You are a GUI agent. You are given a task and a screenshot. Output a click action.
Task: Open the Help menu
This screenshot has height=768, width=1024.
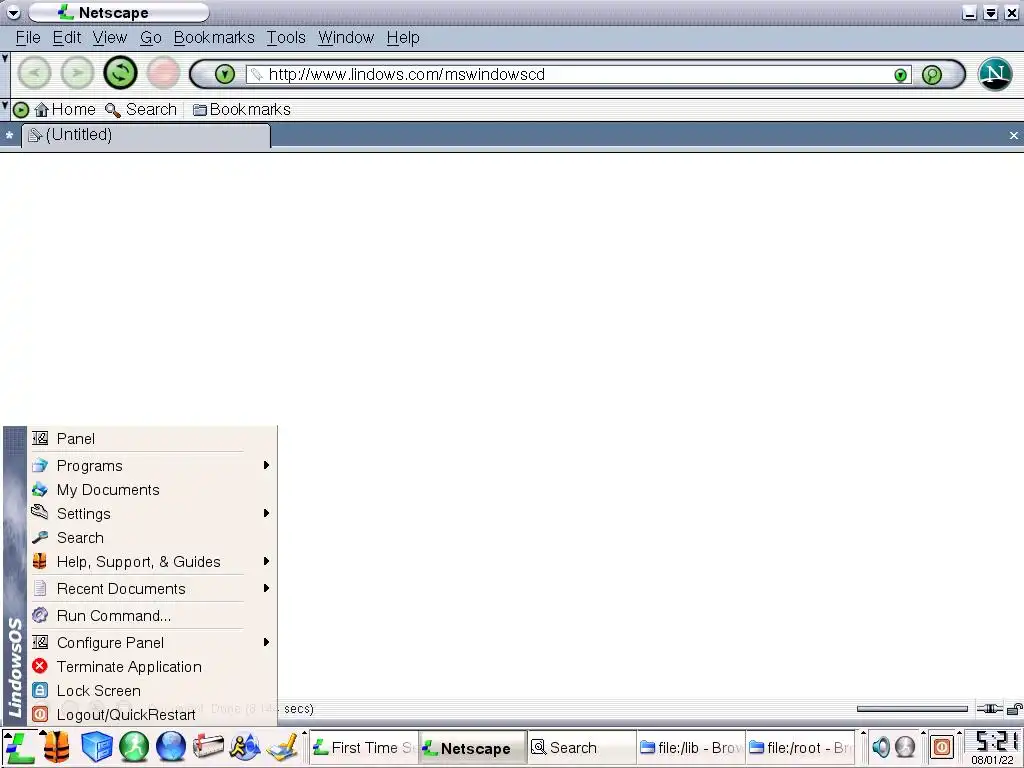[x=403, y=38]
